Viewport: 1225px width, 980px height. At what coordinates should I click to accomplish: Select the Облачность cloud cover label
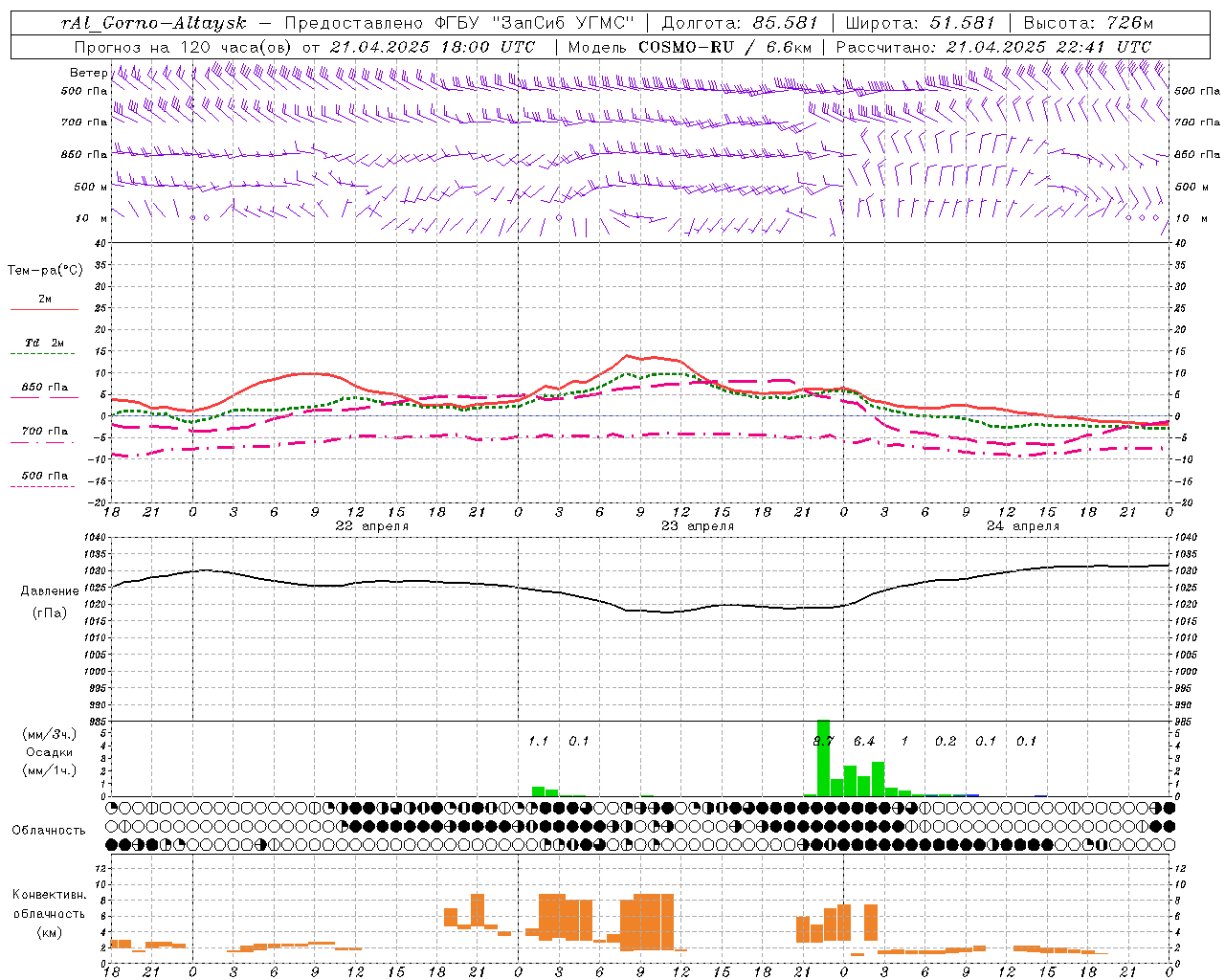(x=49, y=830)
